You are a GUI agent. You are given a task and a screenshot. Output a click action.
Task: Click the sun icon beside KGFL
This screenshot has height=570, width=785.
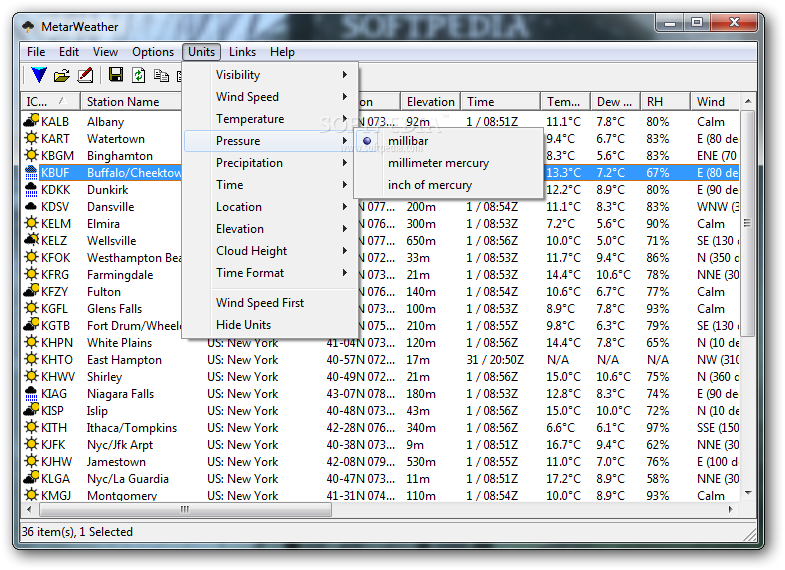click(31, 308)
